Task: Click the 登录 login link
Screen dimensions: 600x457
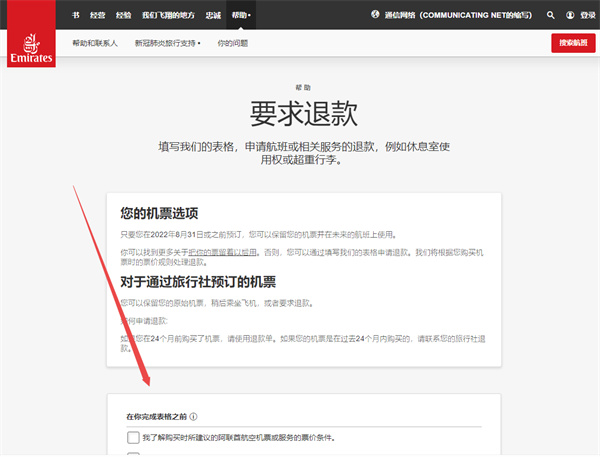Action: (587, 16)
